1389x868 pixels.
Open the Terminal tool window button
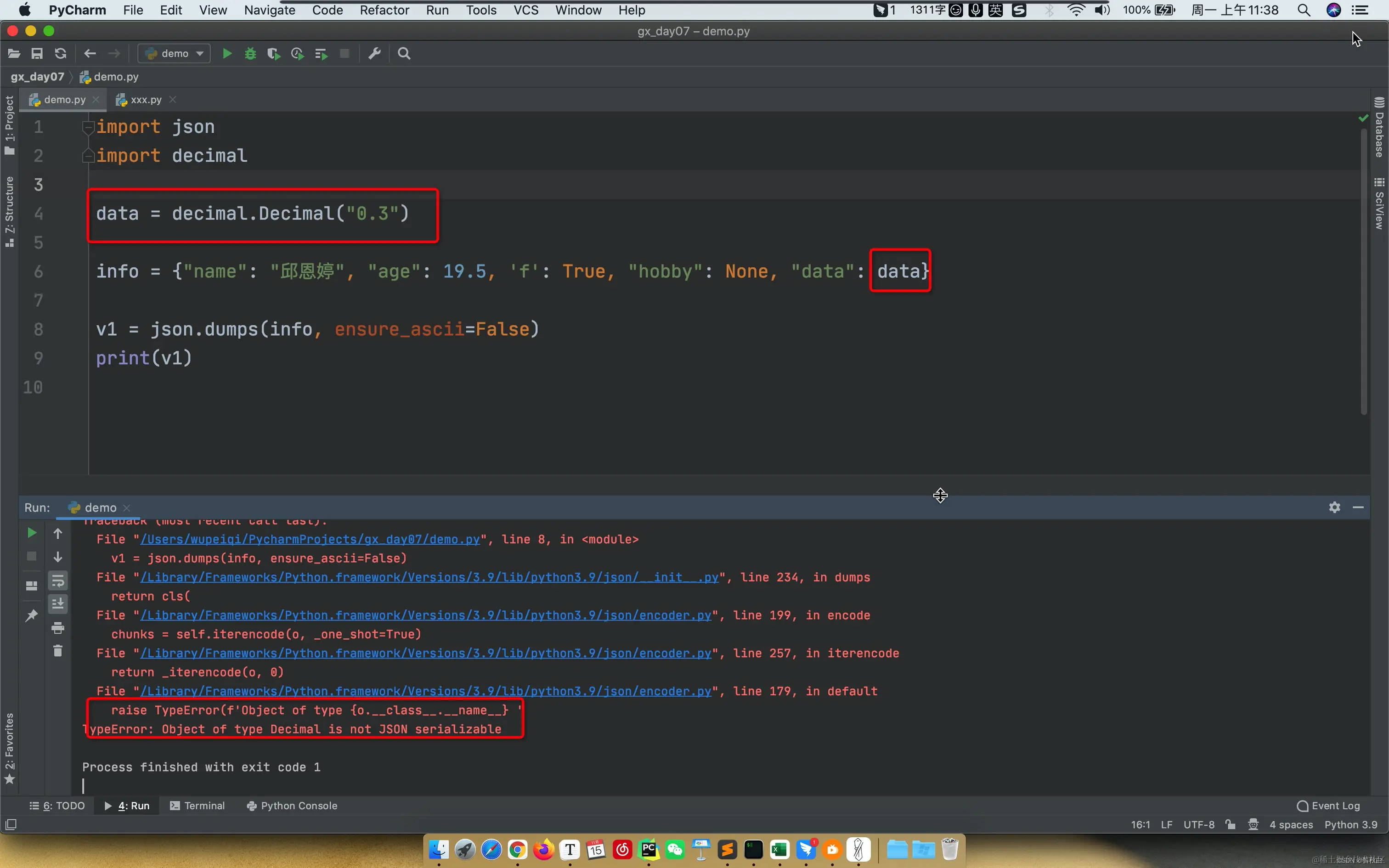(198, 806)
